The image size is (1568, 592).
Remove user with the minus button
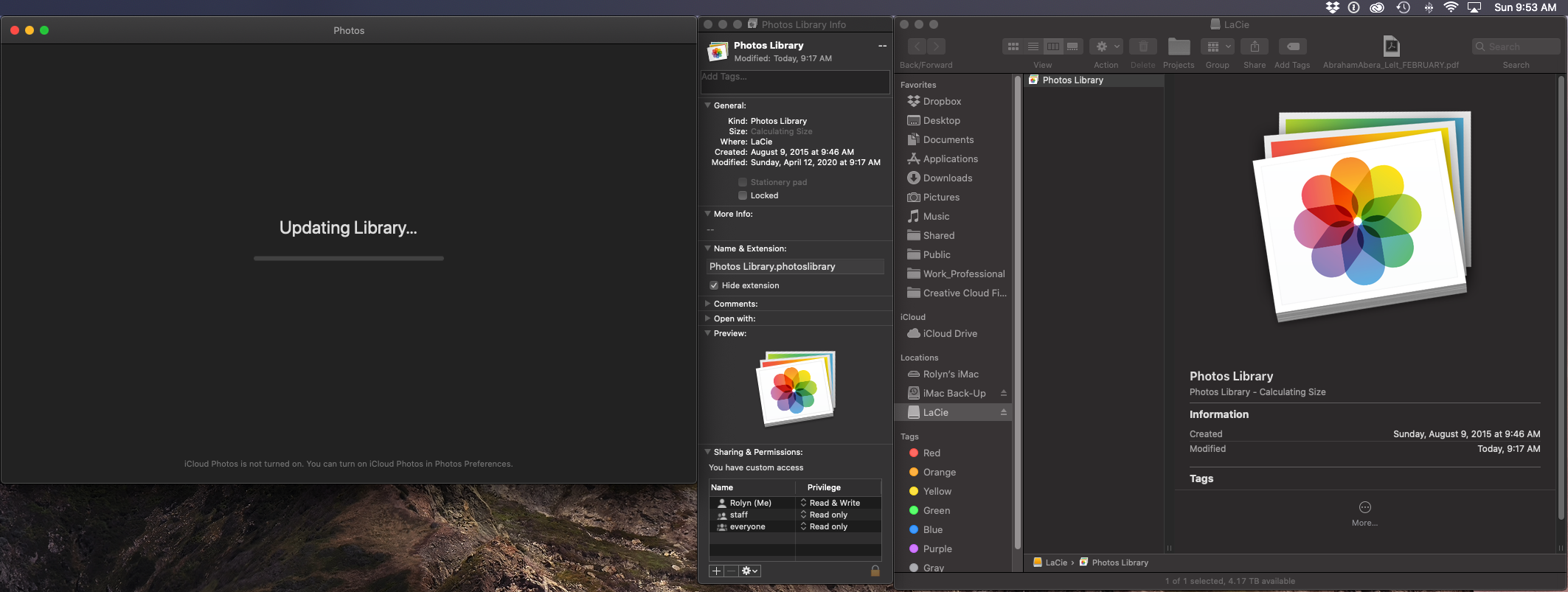[x=731, y=571]
